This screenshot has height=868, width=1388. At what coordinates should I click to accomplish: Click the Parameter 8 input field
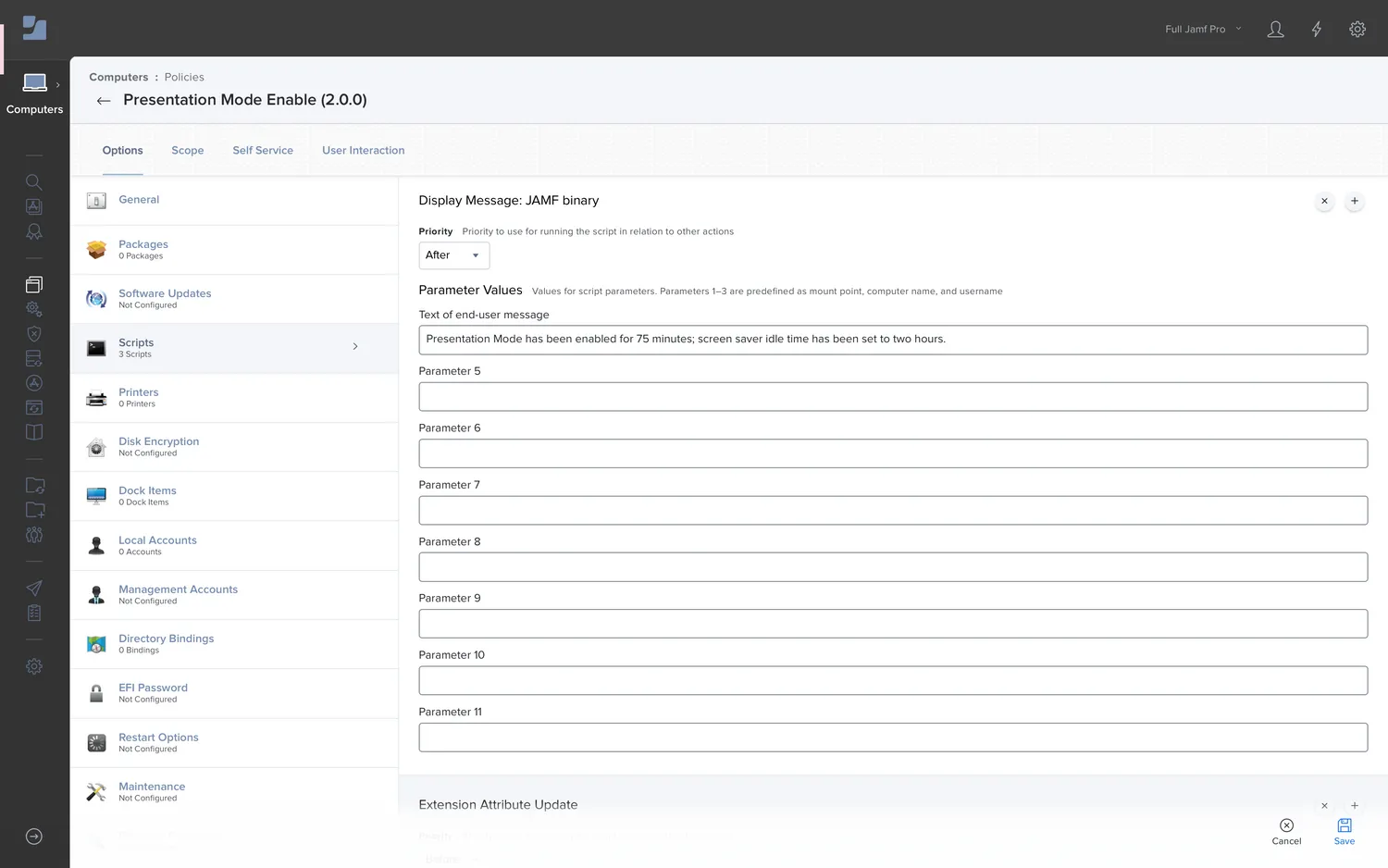coord(893,567)
